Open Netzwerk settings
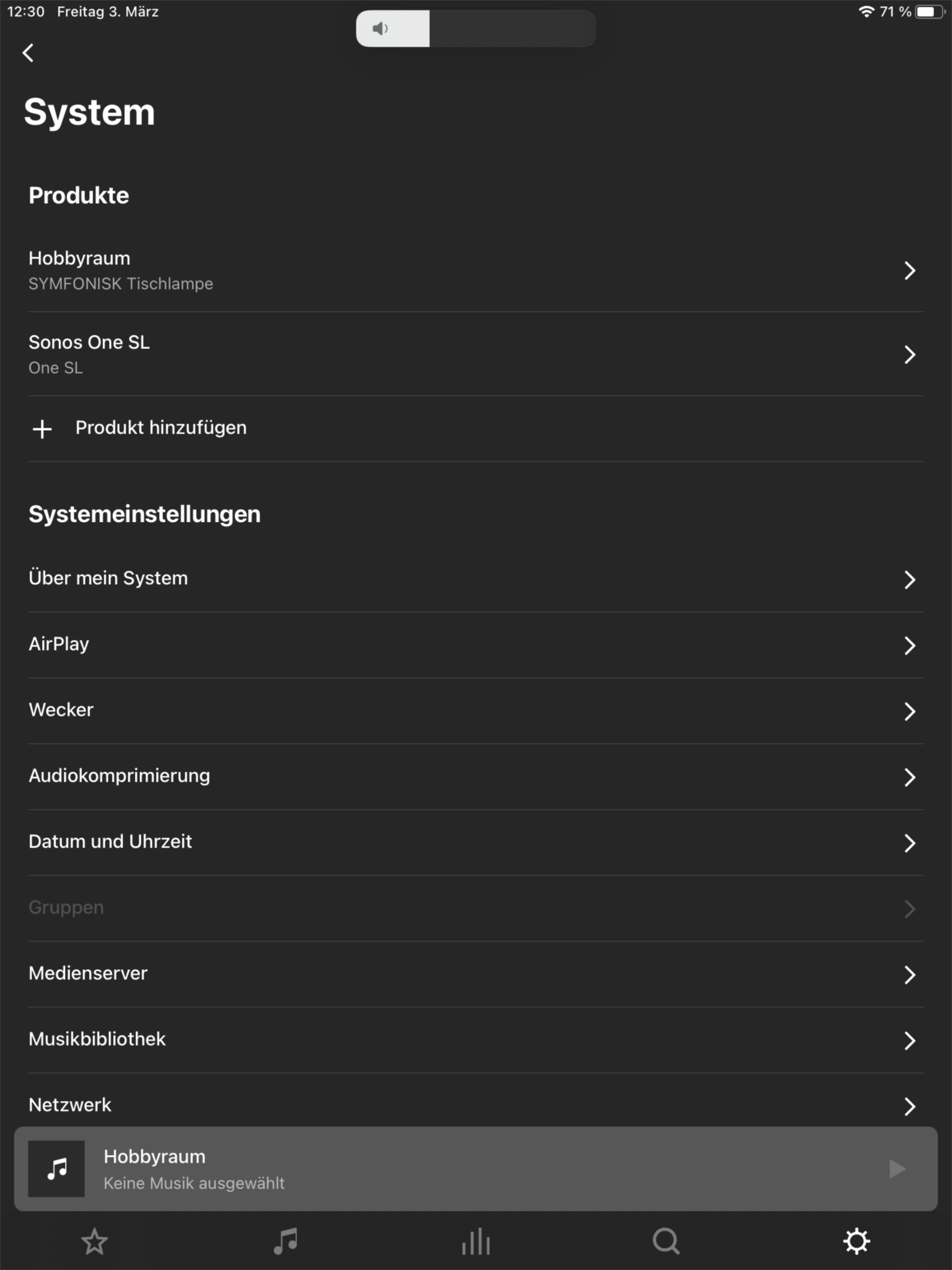 tap(70, 1105)
